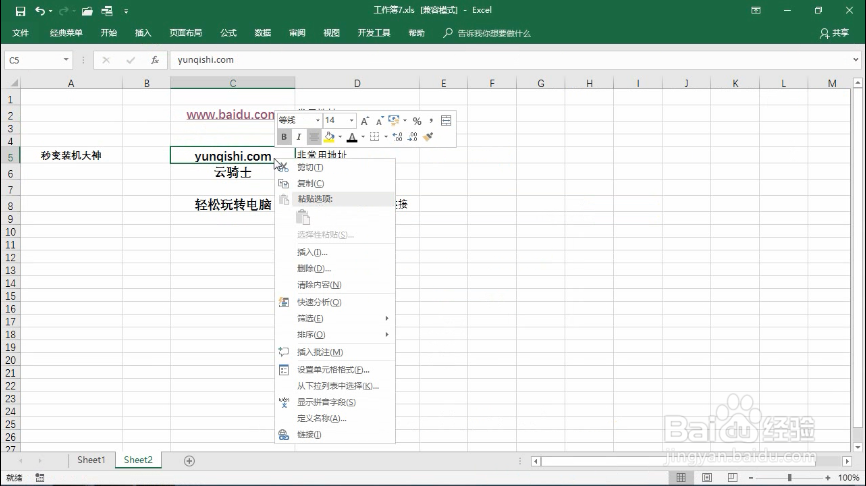Open file via quick access folder icon
866x486 pixels.
(87, 11)
